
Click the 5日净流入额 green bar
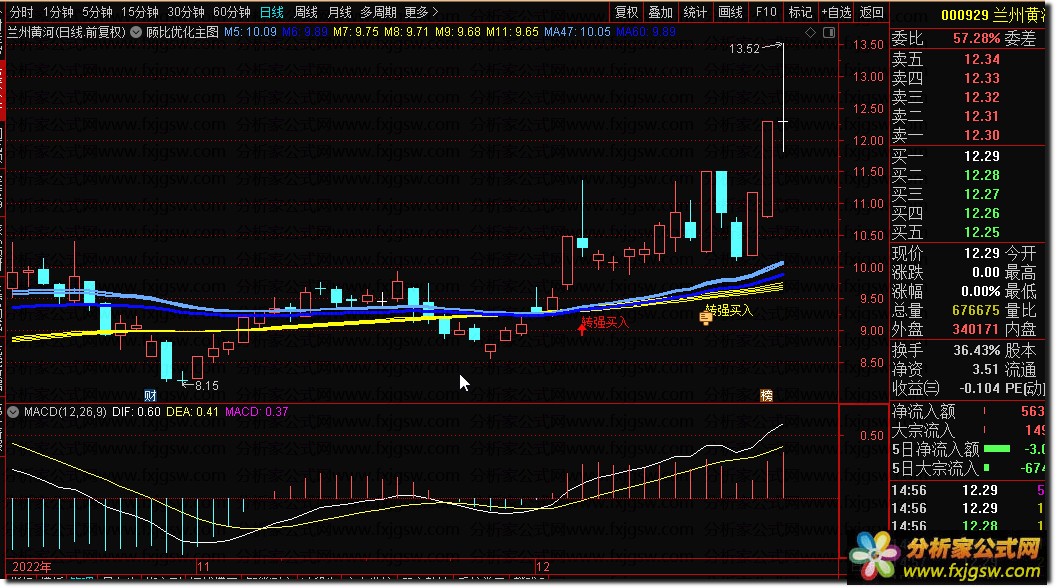997,448
